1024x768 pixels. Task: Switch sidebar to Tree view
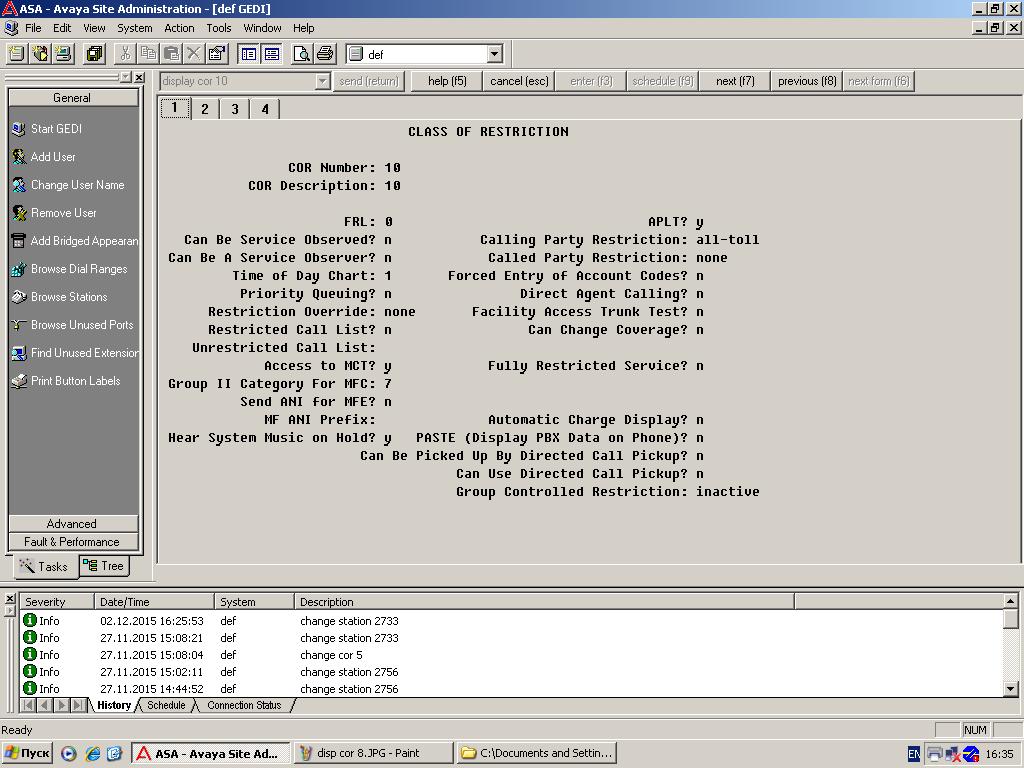point(104,566)
